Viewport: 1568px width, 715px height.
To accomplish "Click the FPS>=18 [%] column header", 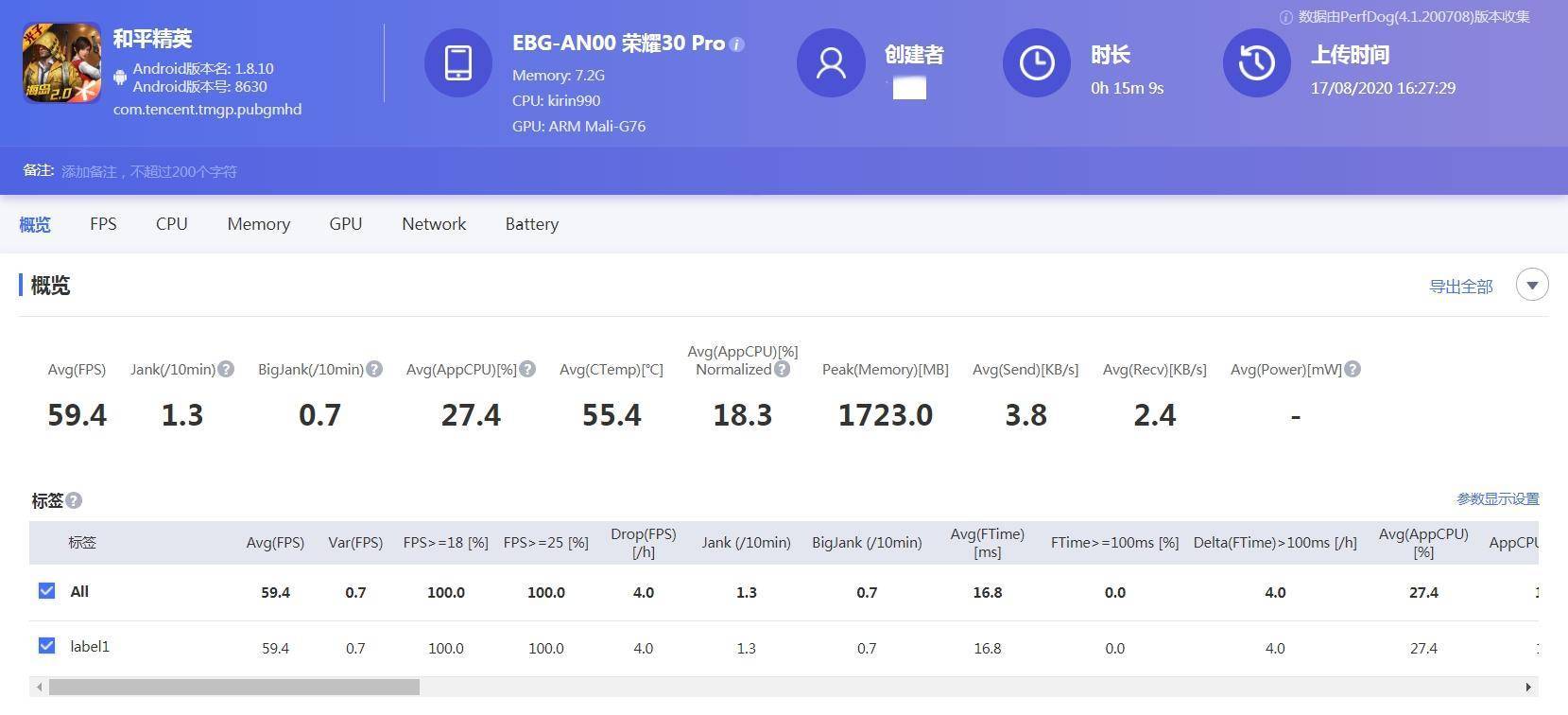I will point(446,543).
